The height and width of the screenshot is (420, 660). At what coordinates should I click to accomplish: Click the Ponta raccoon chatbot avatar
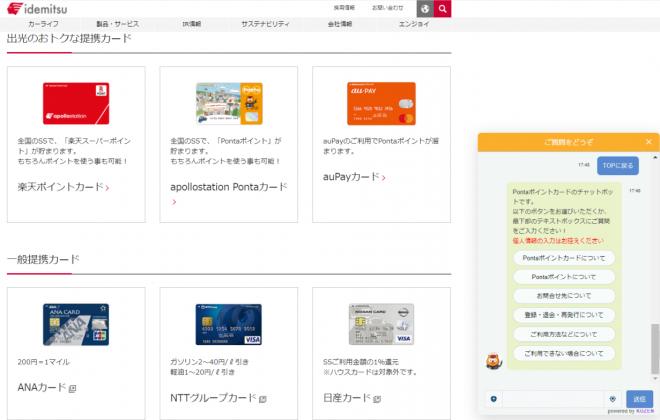coord(494,362)
